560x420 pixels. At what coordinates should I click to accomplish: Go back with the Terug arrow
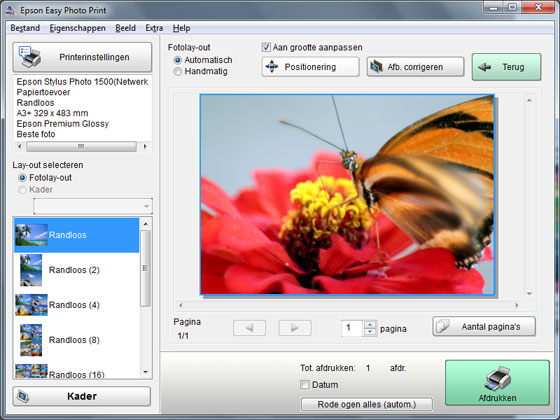tap(484, 67)
